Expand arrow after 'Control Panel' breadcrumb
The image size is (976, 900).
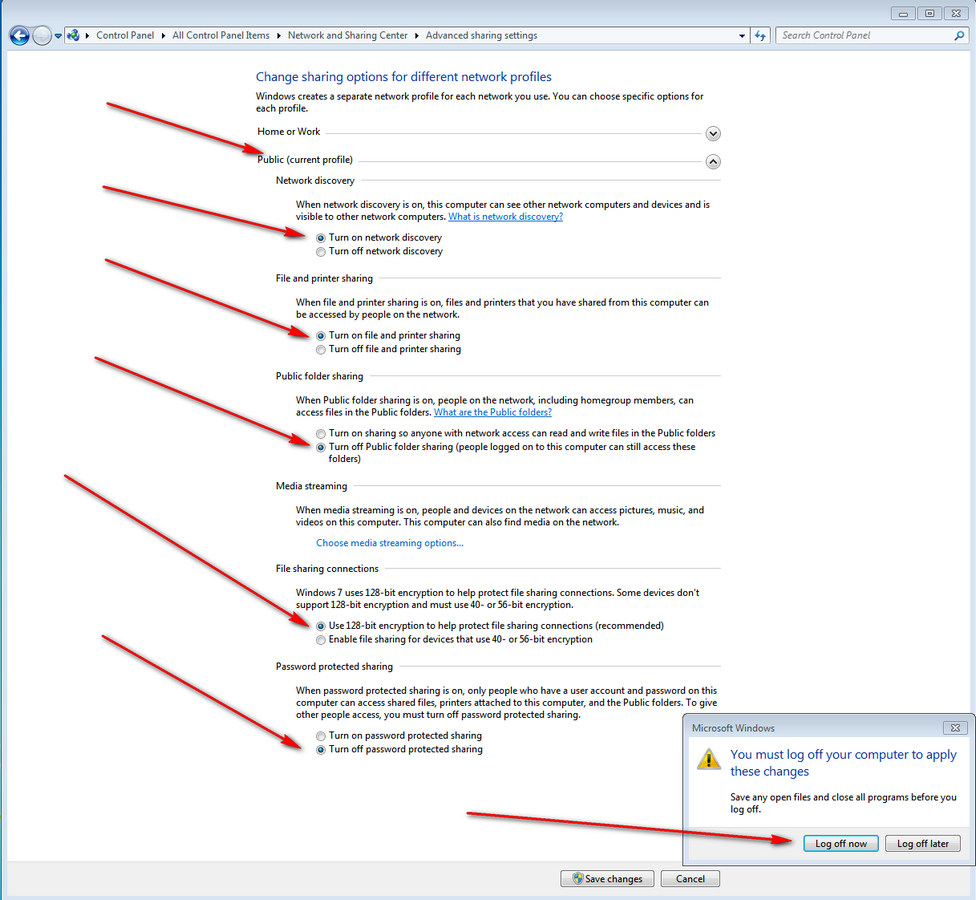163,36
